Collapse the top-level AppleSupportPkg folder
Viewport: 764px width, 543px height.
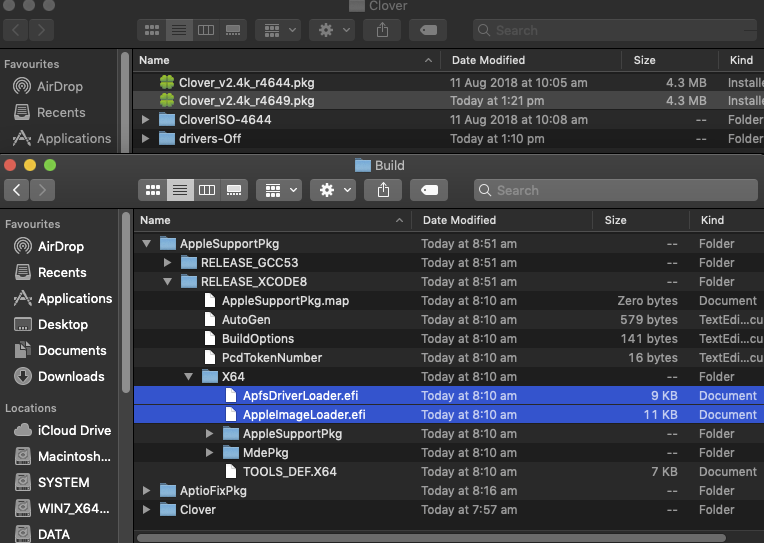point(146,243)
